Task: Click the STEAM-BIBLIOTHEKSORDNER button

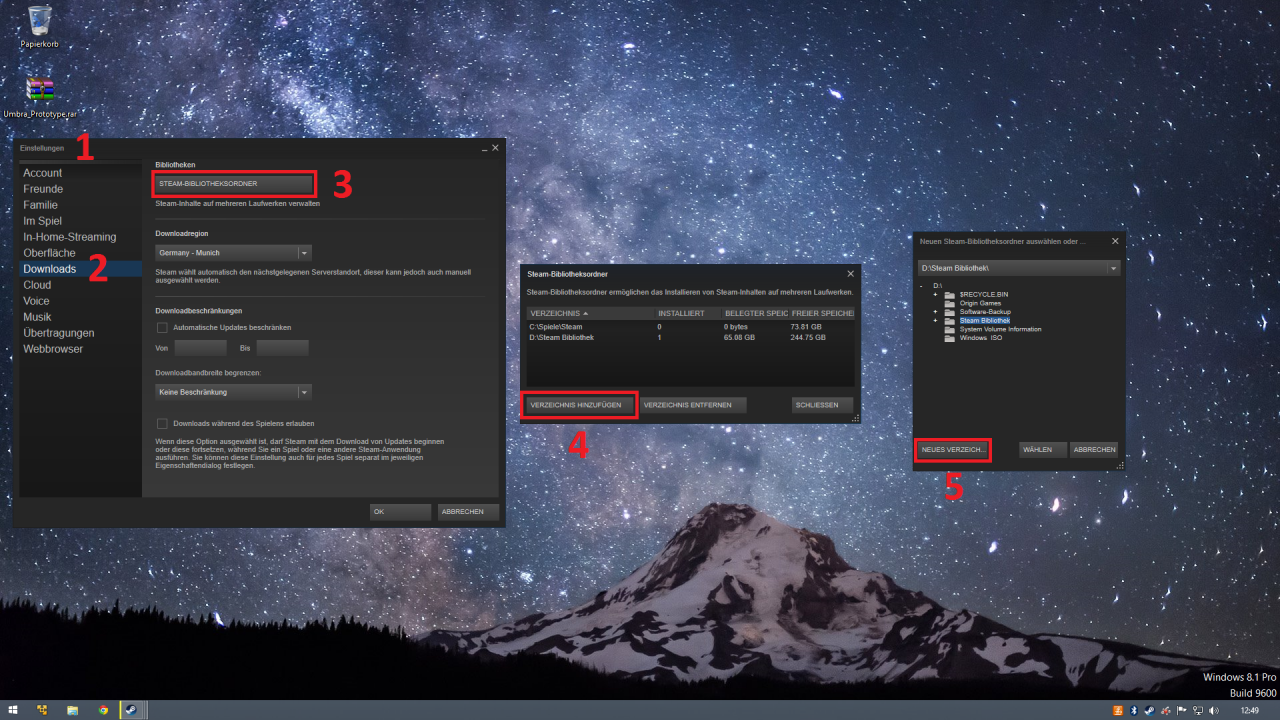Action: pos(234,184)
